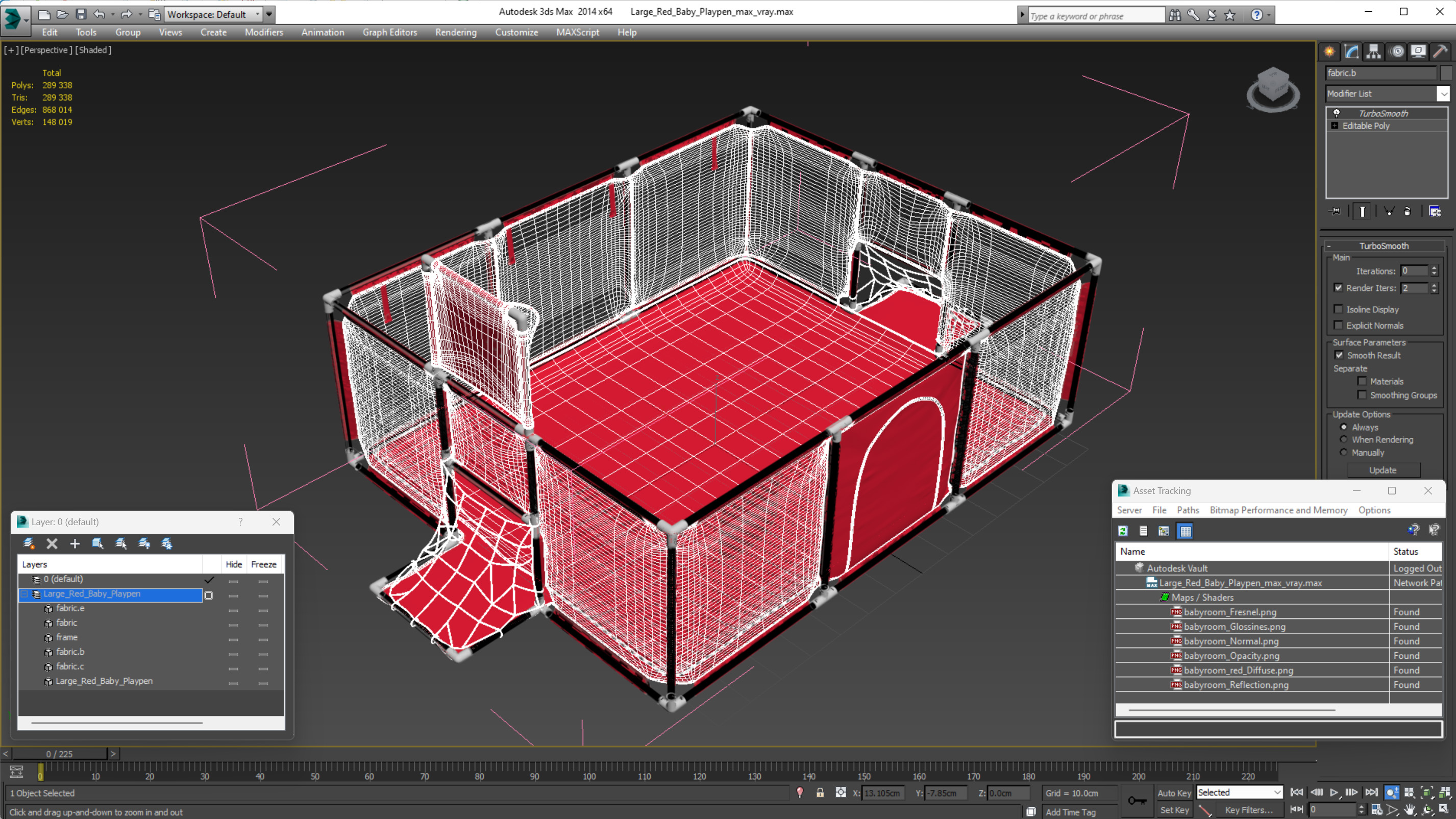Image resolution: width=1456 pixels, height=819 pixels.
Task: Open the MAXScript menu
Action: (577, 32)
